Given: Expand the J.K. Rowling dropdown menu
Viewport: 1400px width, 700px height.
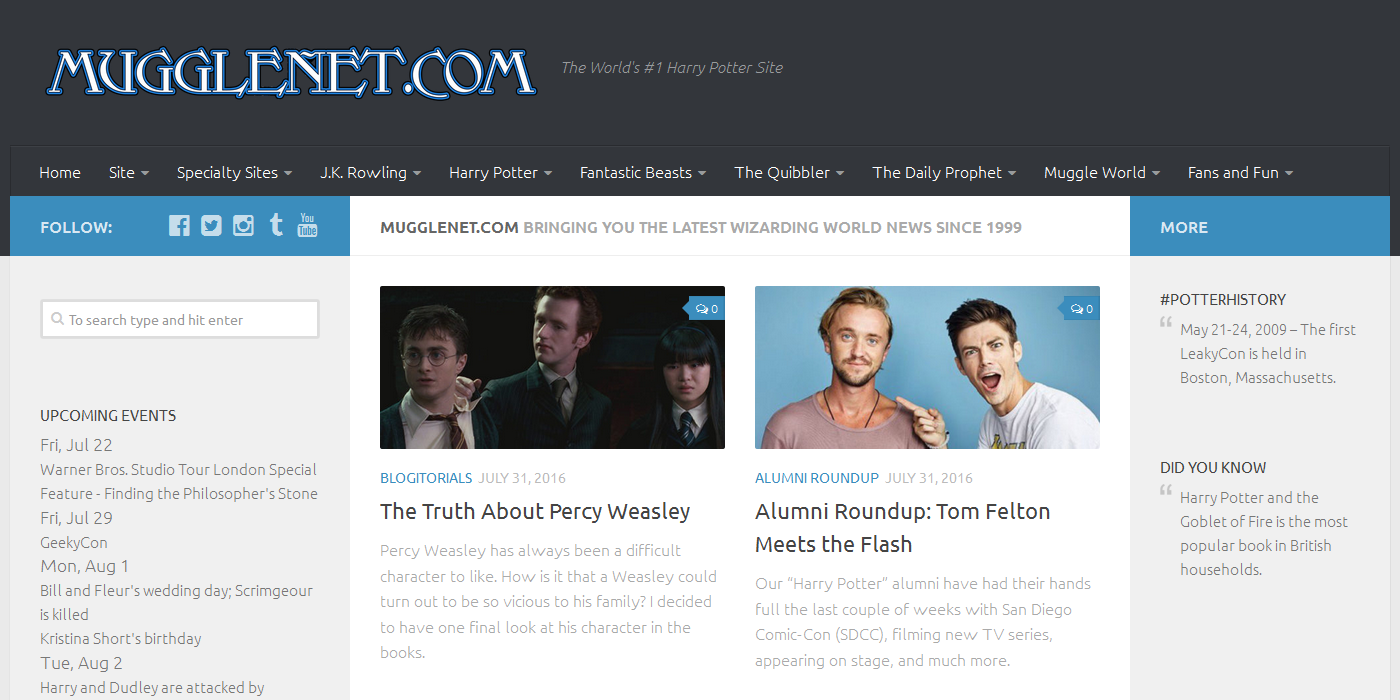Looking at the screenshot, I should pos(371,172).
